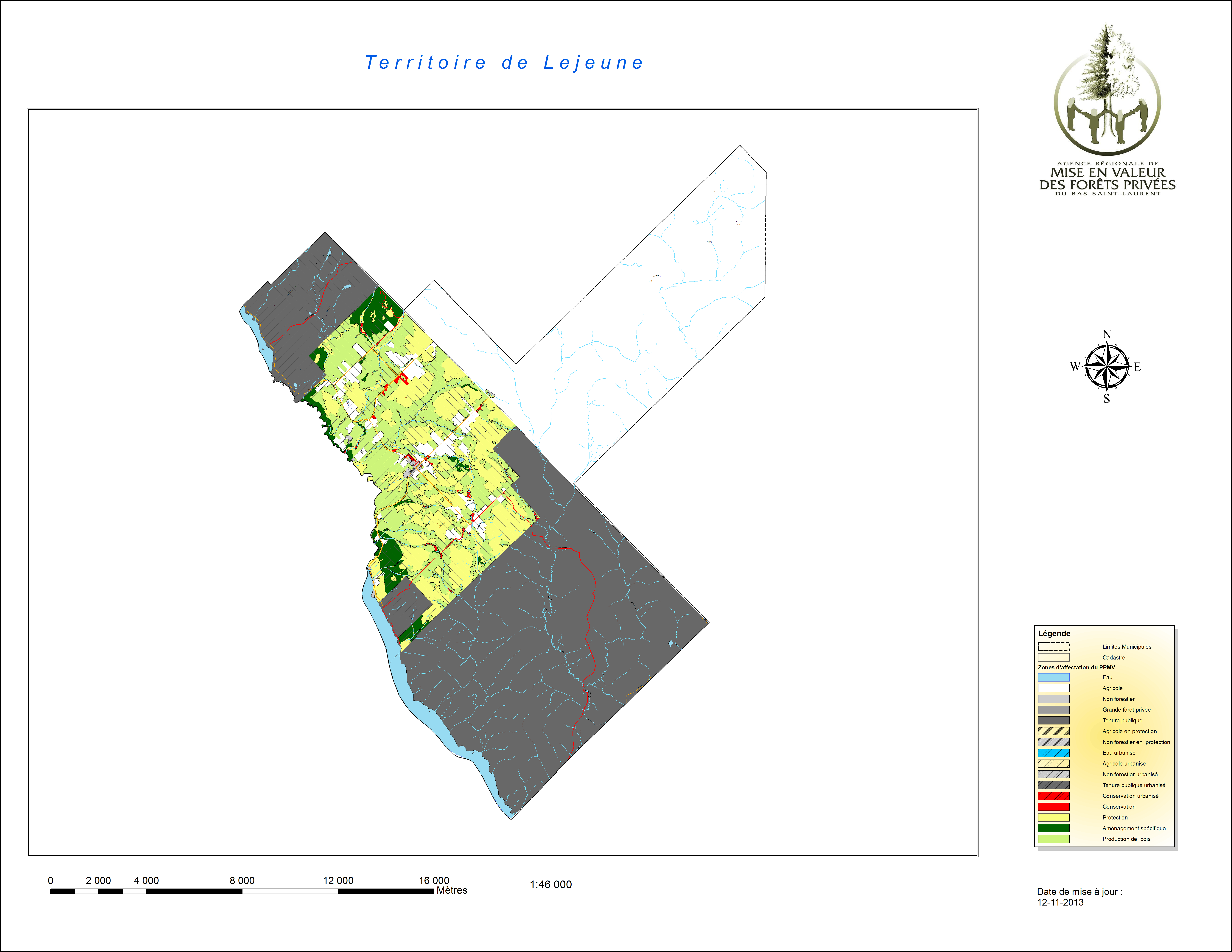This screenshot has height=952, width=1232.
Task: Click the 'Territoire de Lejeune' map title
Action: point(504,63)
